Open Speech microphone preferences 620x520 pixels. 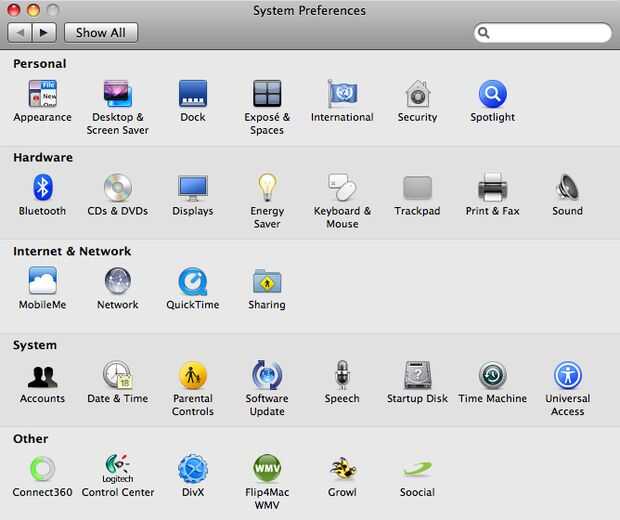342,374
